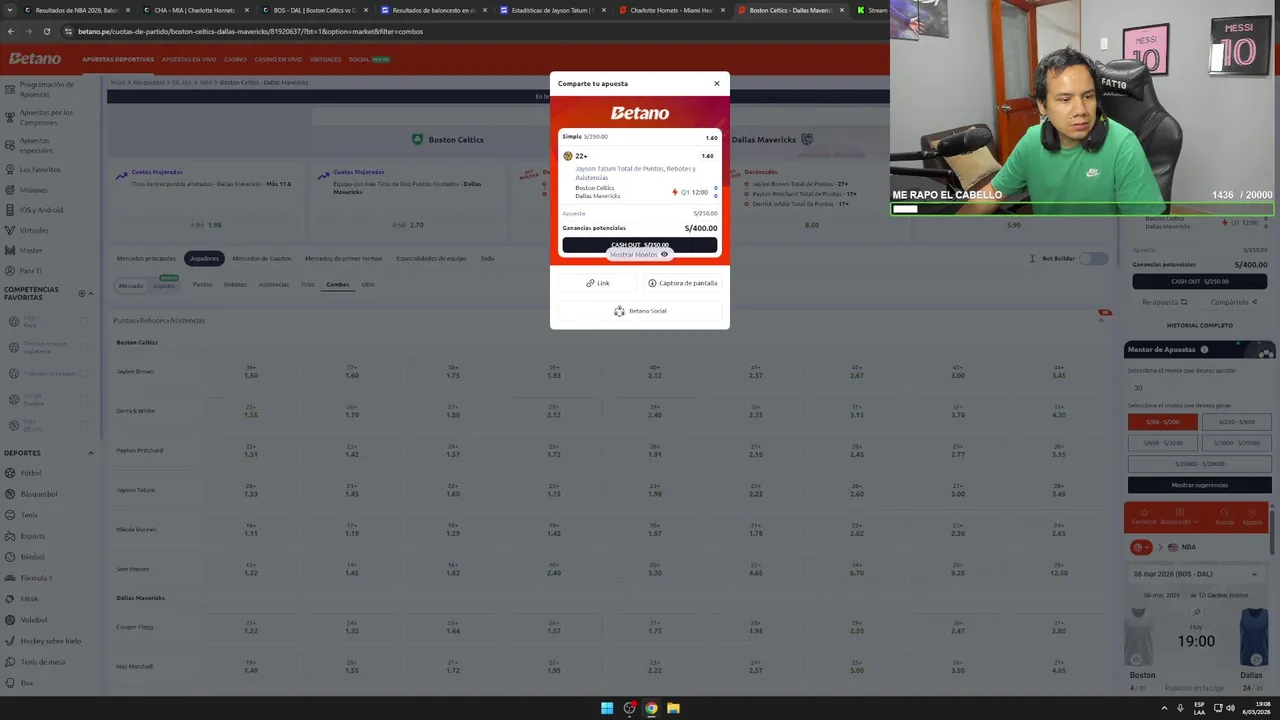Select Combos filter tab

point(338,285)
